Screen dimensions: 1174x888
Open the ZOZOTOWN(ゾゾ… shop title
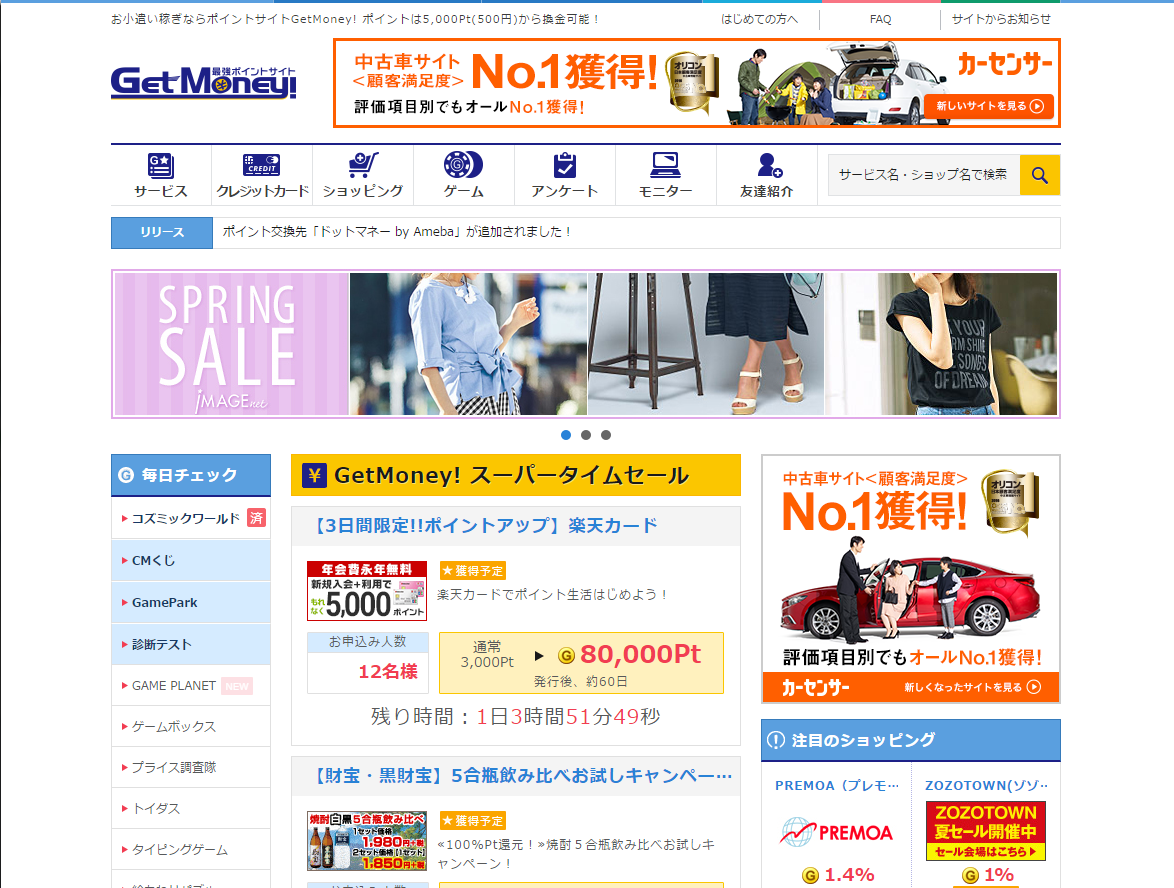tap(986, 785)
